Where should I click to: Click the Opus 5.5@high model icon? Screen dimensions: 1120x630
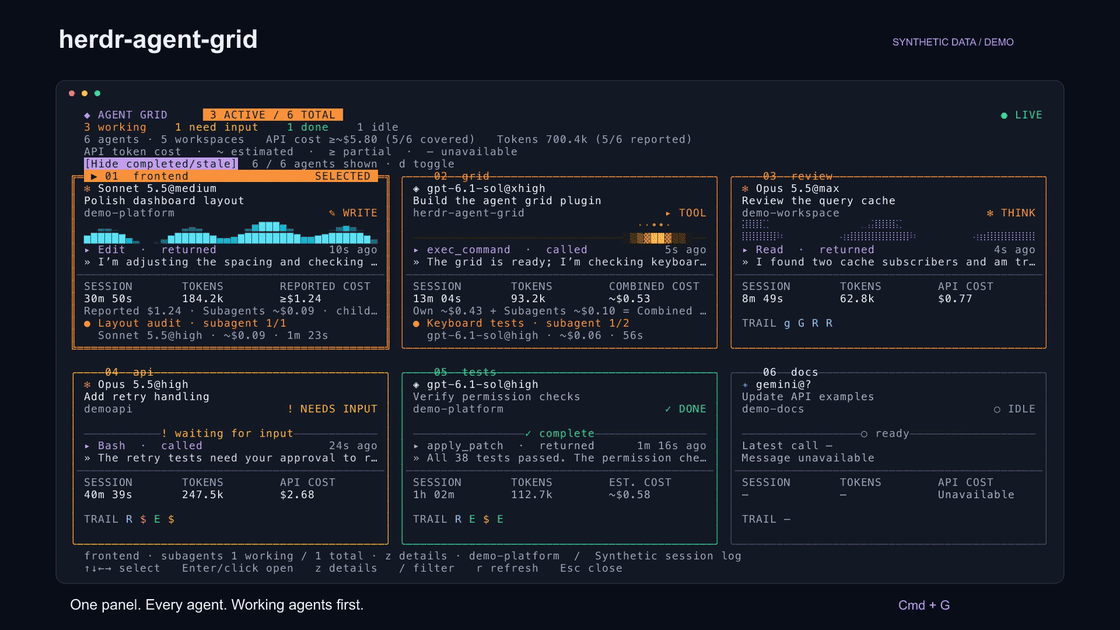(87, 385)
